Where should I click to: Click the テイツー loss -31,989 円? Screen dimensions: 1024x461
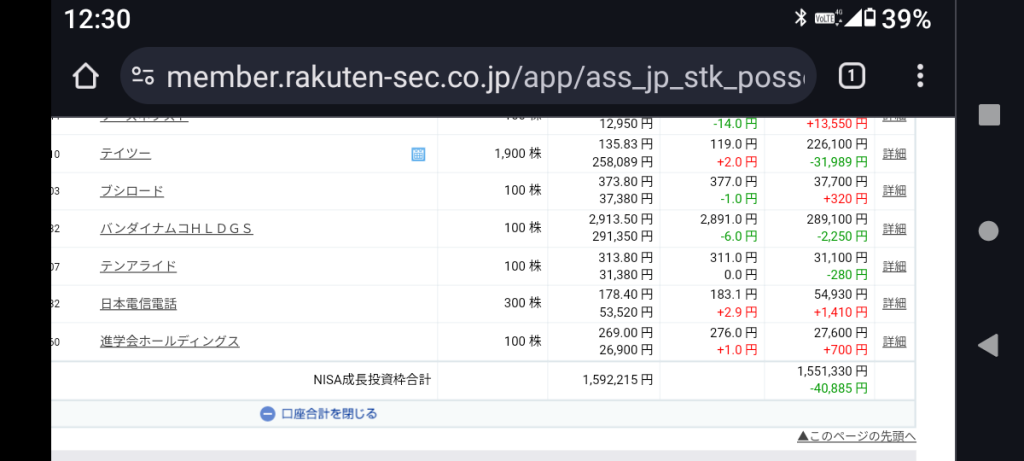839,161
